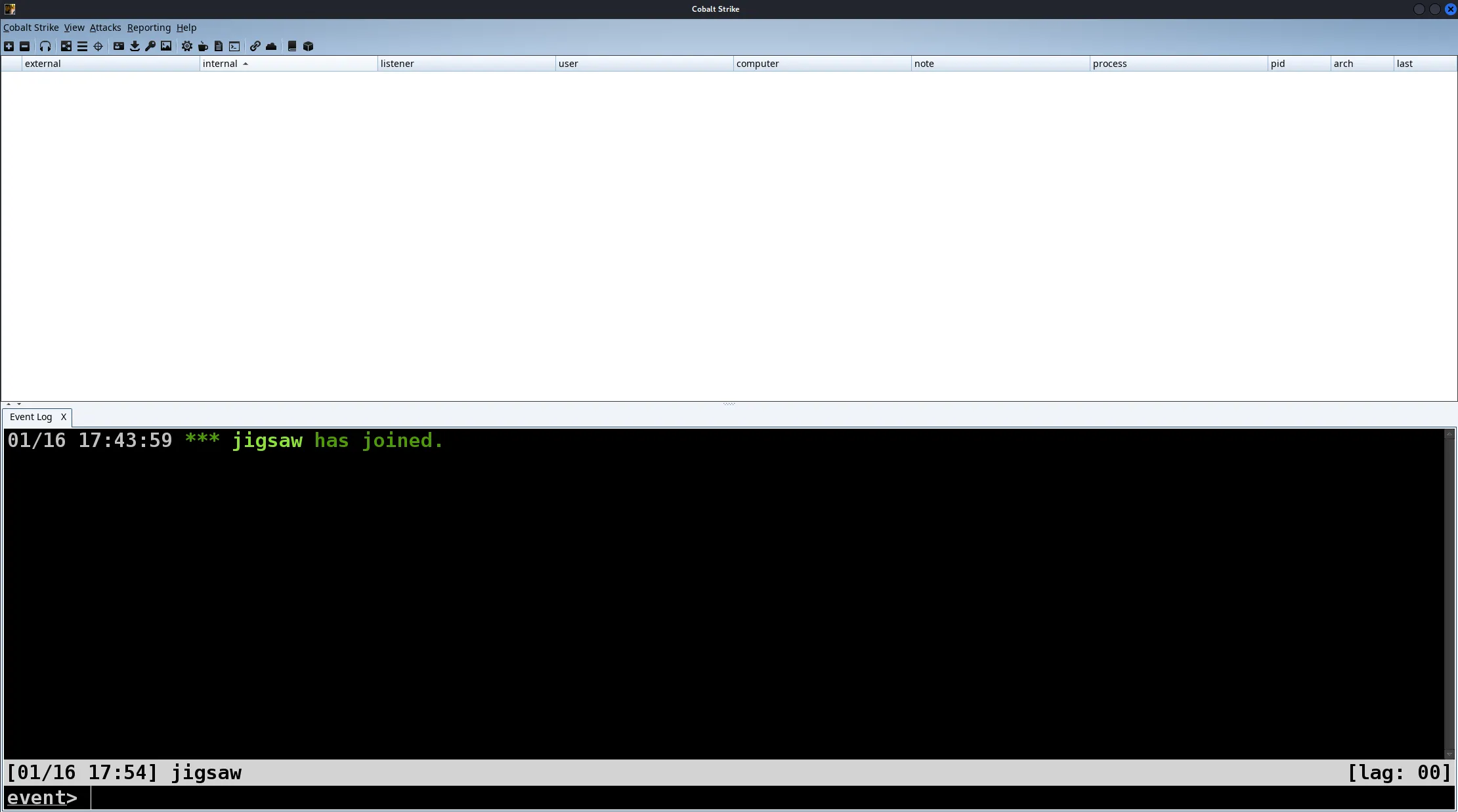Generate Windows executable with gear icon
This screenshot has width=1458, height=812.
[x=187, y=46]
